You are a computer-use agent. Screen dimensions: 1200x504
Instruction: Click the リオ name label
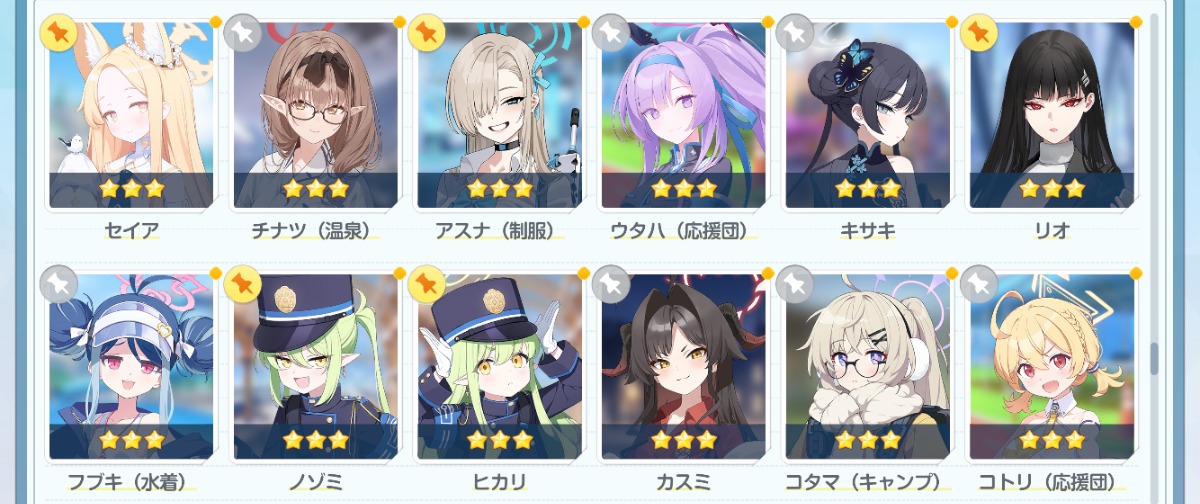point(1051,231)
